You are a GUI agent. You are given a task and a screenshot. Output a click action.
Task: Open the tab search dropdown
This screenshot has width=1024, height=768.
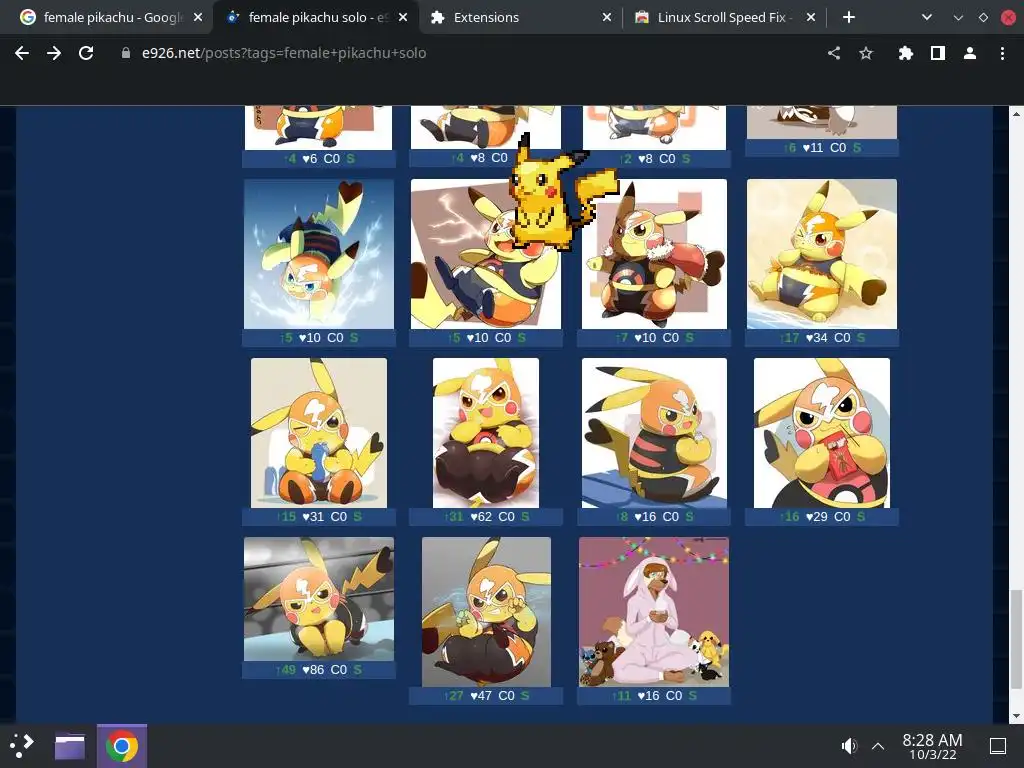click(x=927, y=17)
